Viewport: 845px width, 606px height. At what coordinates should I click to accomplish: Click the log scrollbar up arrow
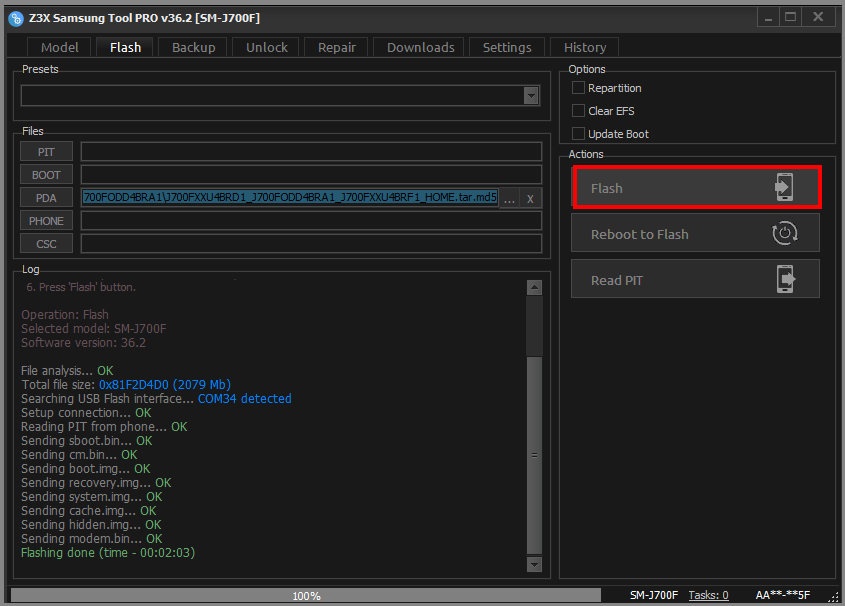[x=534, y=287]
